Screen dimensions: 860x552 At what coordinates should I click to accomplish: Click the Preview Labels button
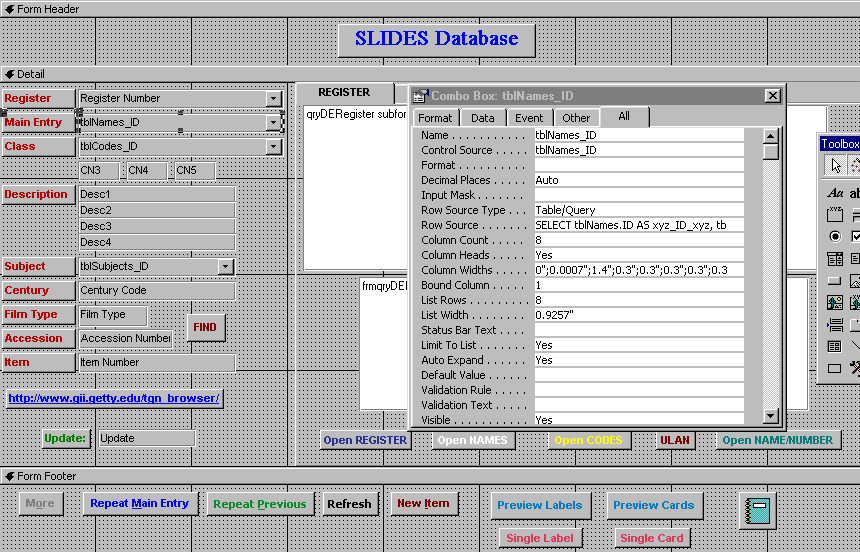pyautogui.click(x=540, y=505)
